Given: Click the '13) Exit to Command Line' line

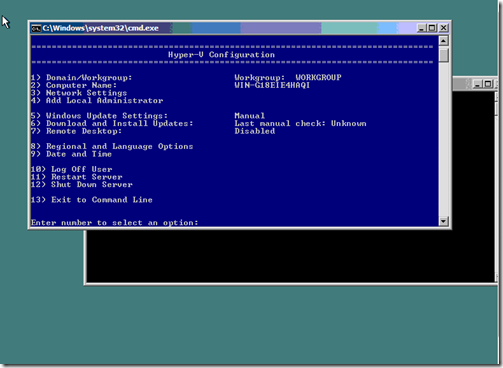Looking at the screenshot, I should pyautogui.click(x=92, y=200).
